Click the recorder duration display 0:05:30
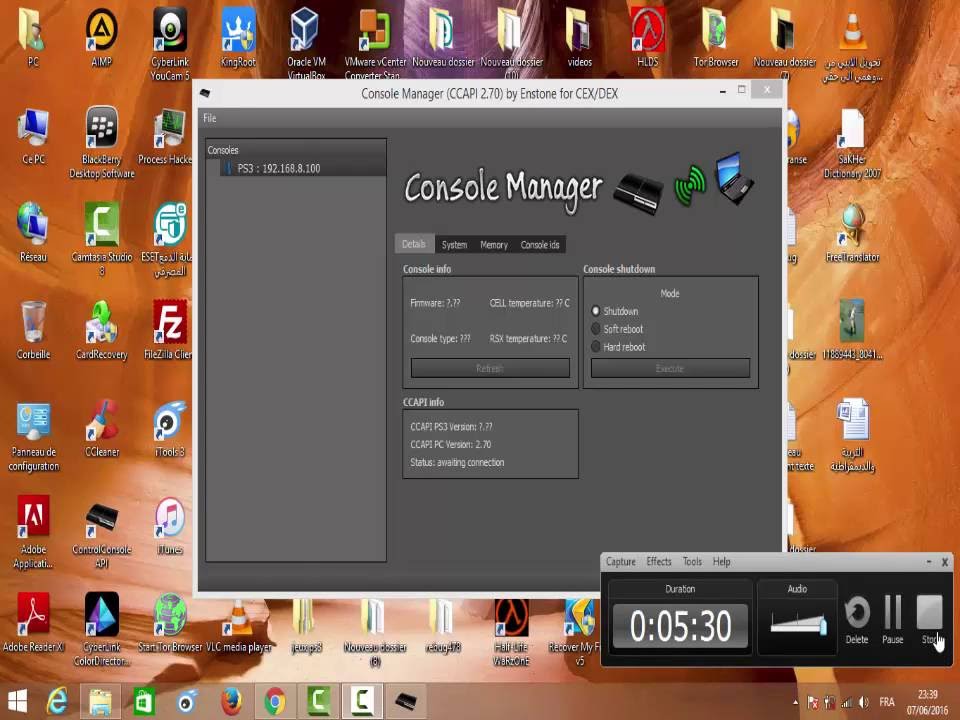The height and width of the screenshot is (720, 960). click(680, 626)
